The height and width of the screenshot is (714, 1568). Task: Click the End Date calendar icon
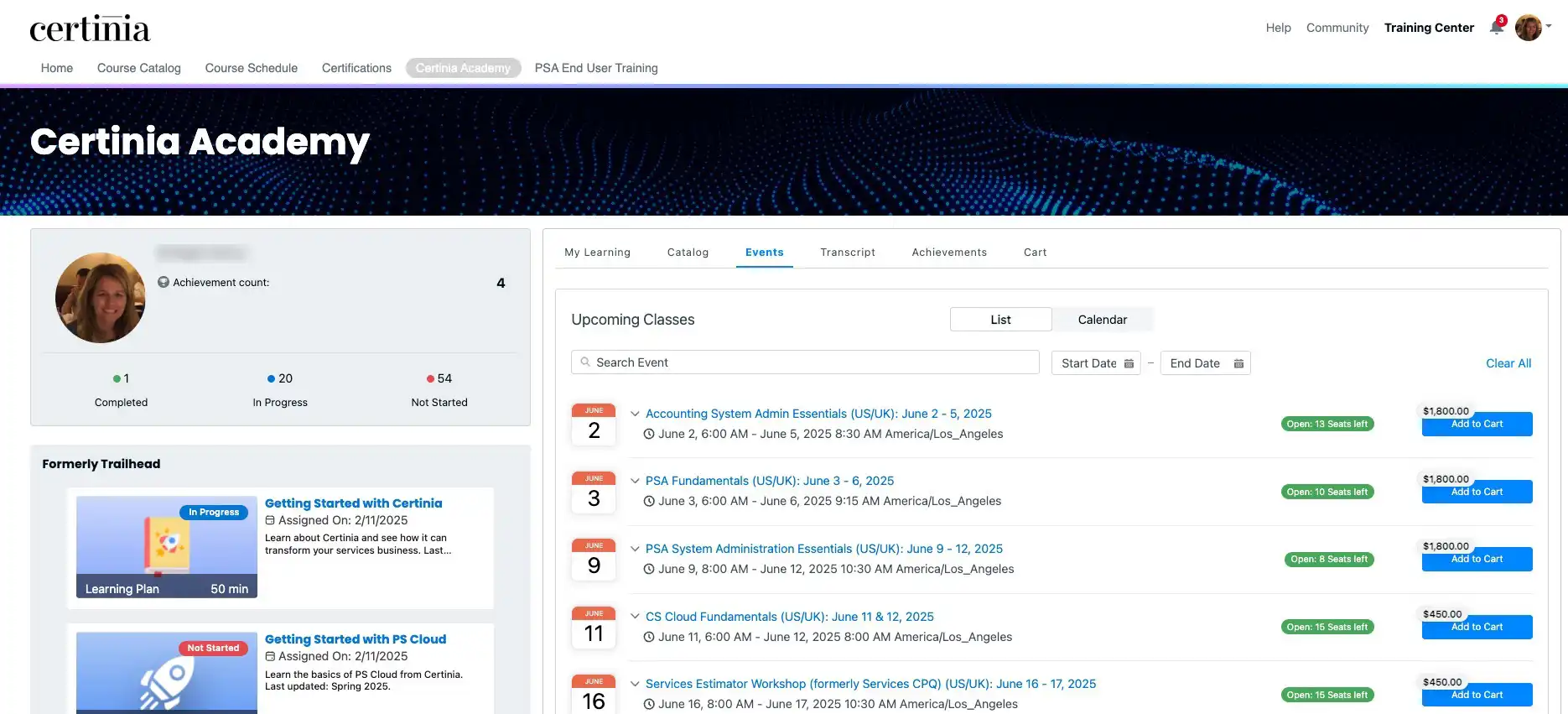click(1238, 363)
